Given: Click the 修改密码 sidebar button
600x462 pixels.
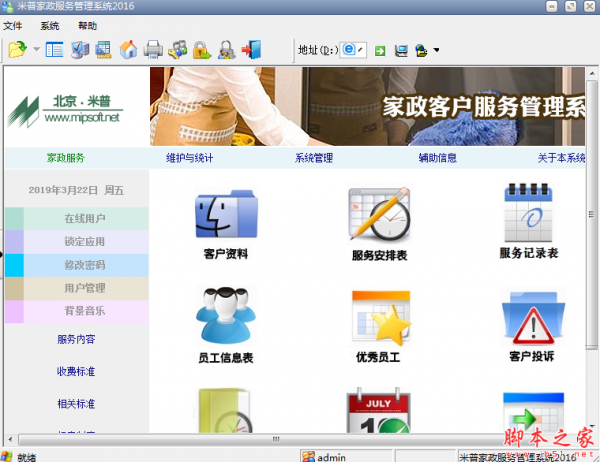Looking at the screenshot, I should pyautogui.click(x=77, y=265).
